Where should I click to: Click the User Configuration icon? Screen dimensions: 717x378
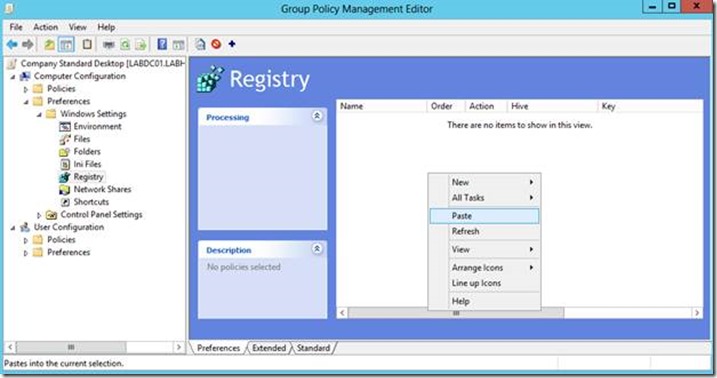[25, 227]
